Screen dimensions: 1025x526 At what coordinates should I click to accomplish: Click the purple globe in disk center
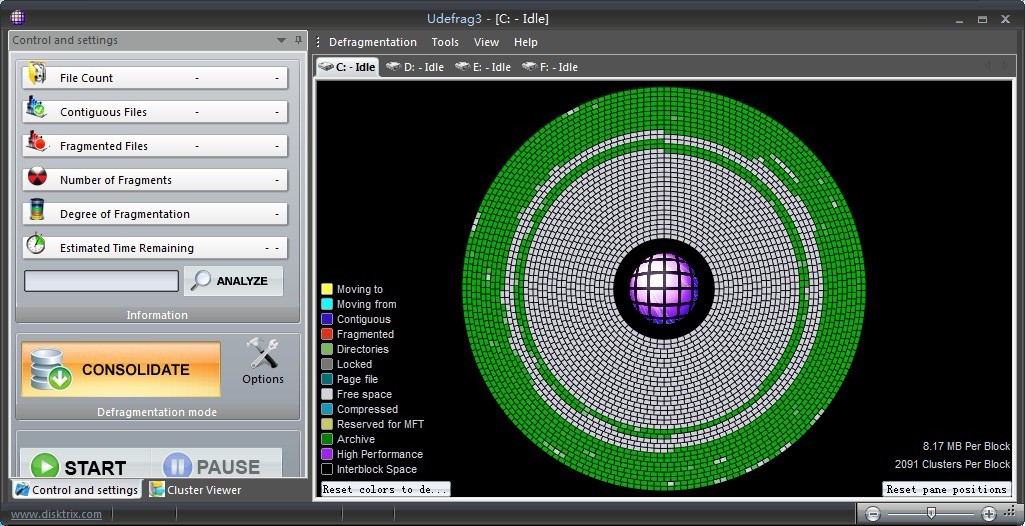pos(663,287)
